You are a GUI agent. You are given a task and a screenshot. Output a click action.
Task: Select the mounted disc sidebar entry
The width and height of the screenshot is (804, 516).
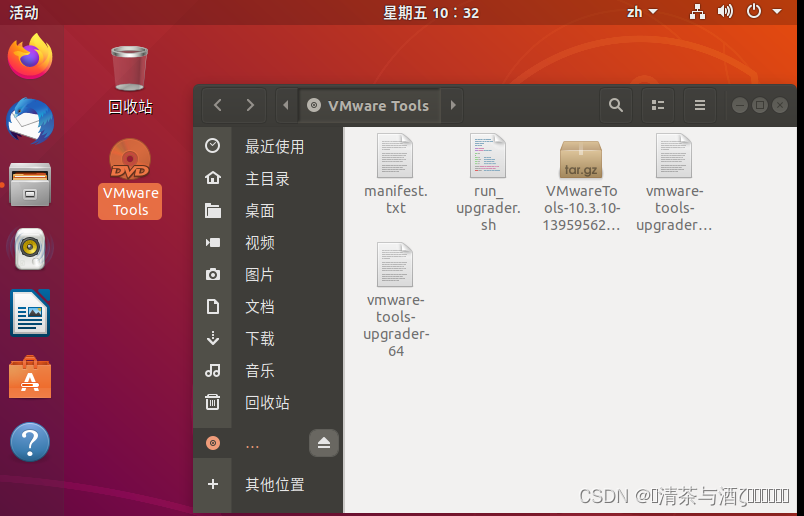[x=251, y=443]
